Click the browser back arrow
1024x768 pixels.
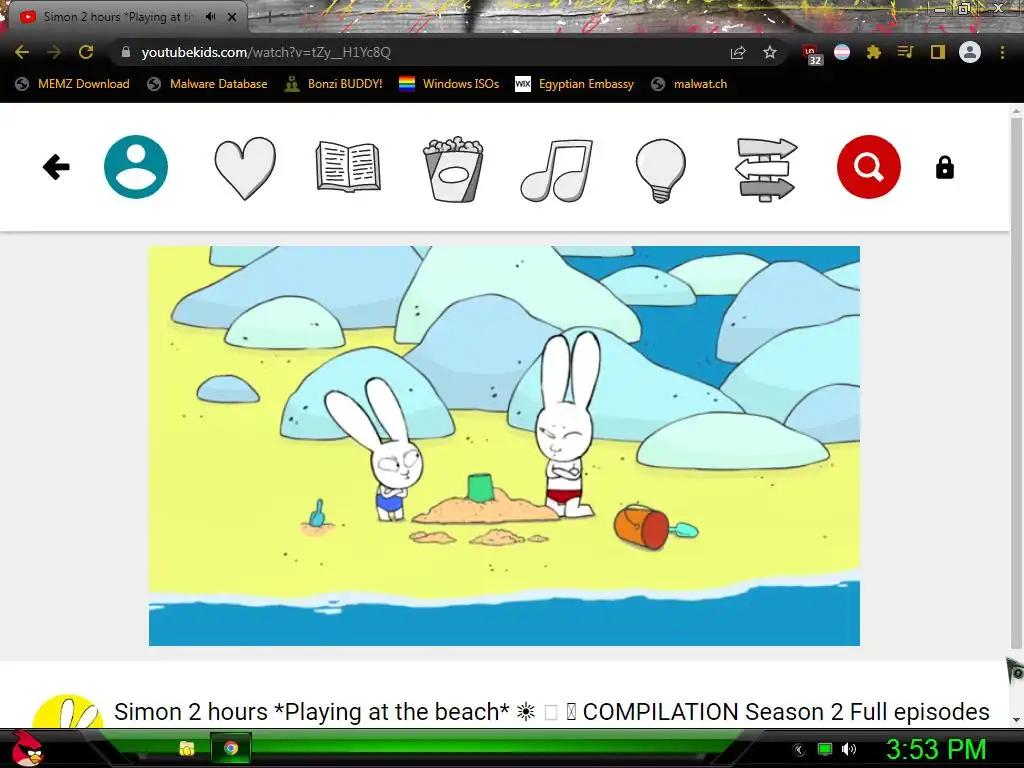click(x=22, y=52)
